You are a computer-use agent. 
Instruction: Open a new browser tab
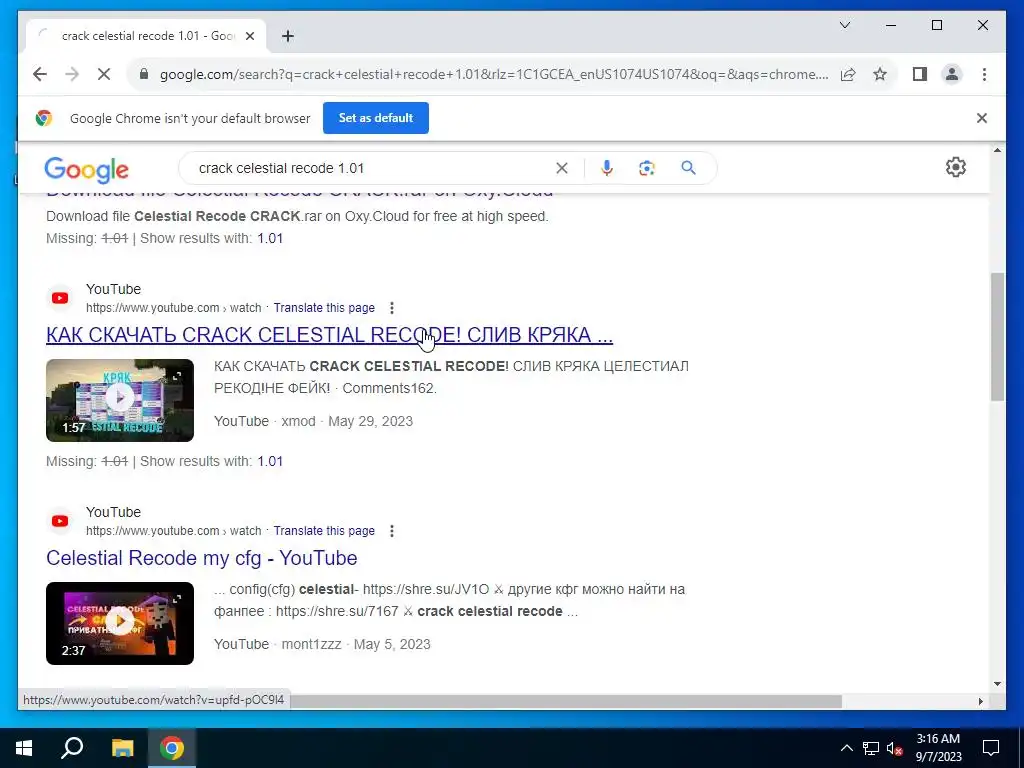coord(287,36)
